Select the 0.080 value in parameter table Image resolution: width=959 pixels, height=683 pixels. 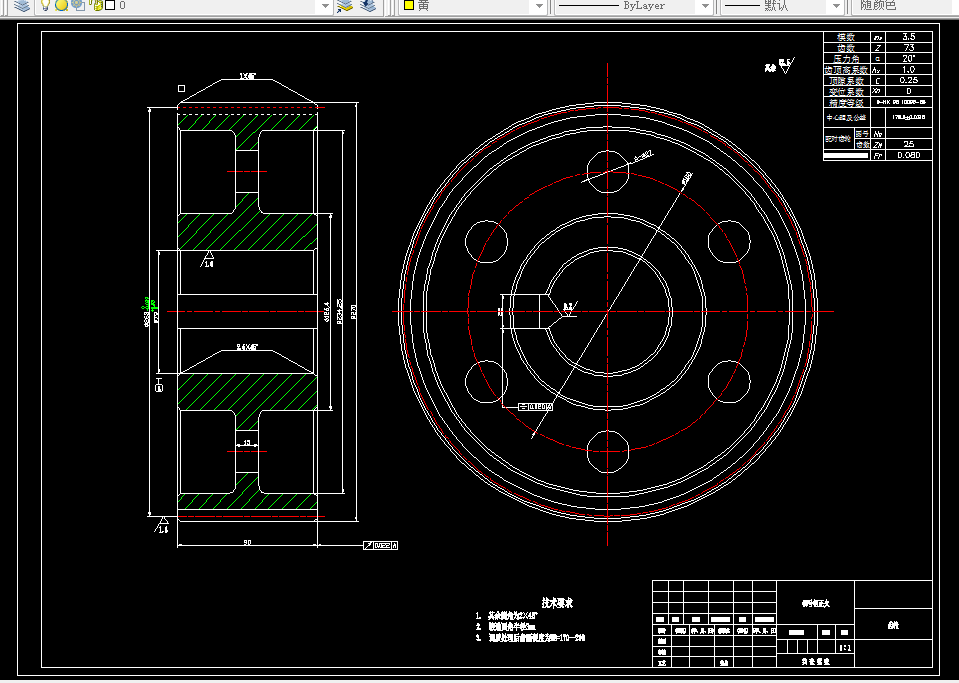coord(908,155)
